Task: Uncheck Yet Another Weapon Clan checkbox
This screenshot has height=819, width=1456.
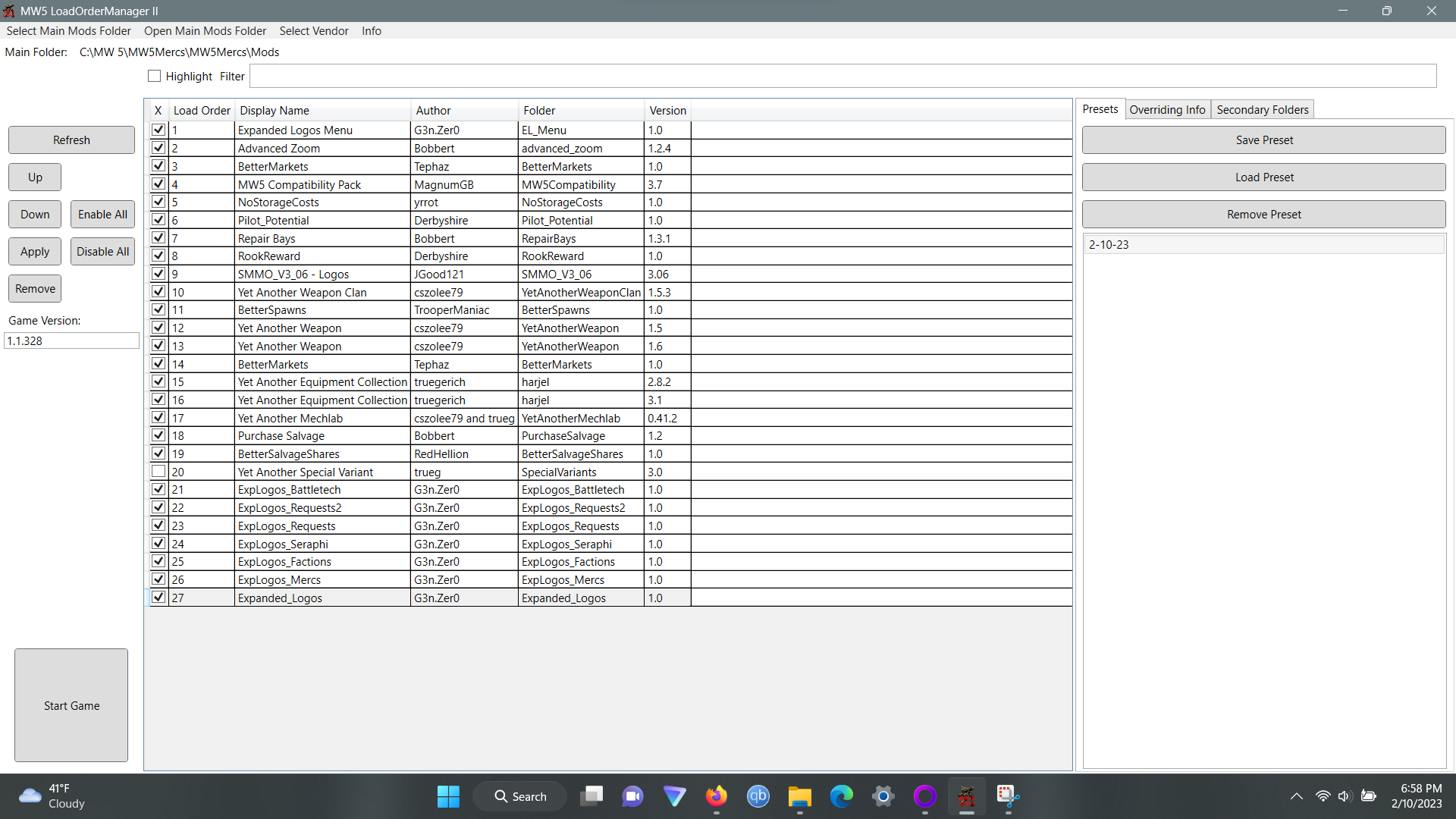Action: tap(158, 291)
